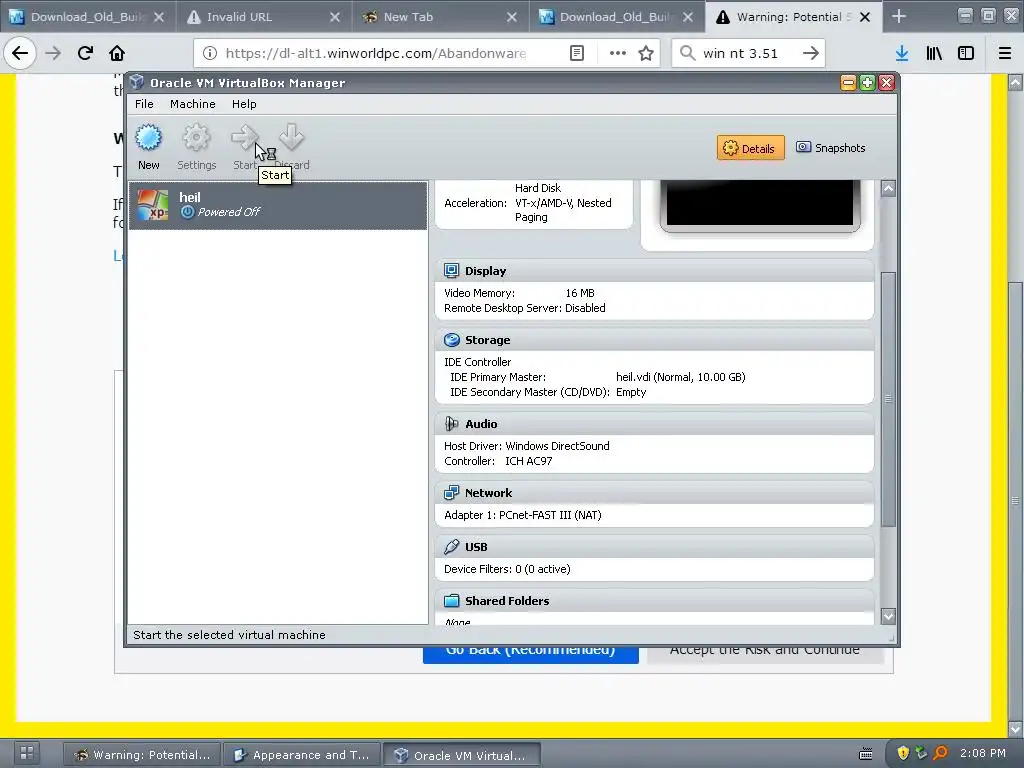Screen dimensions: 1024x768
Task: Select the heil virtual machine entry
Action: point(278,205)
